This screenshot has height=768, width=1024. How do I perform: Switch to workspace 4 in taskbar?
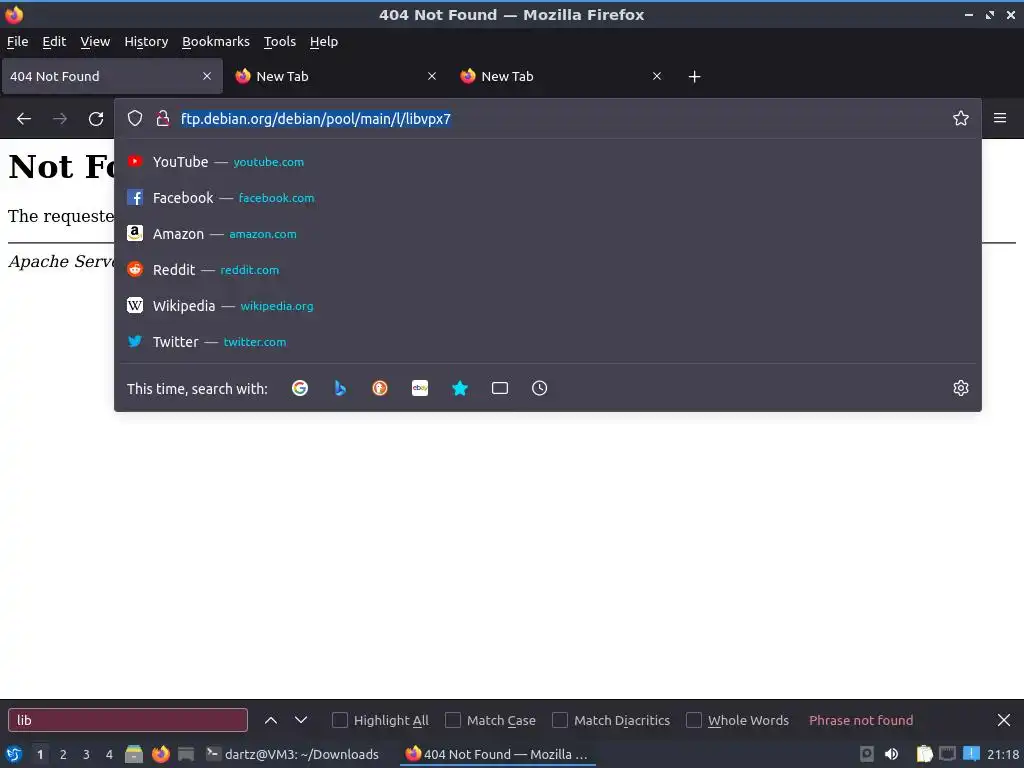109,754
